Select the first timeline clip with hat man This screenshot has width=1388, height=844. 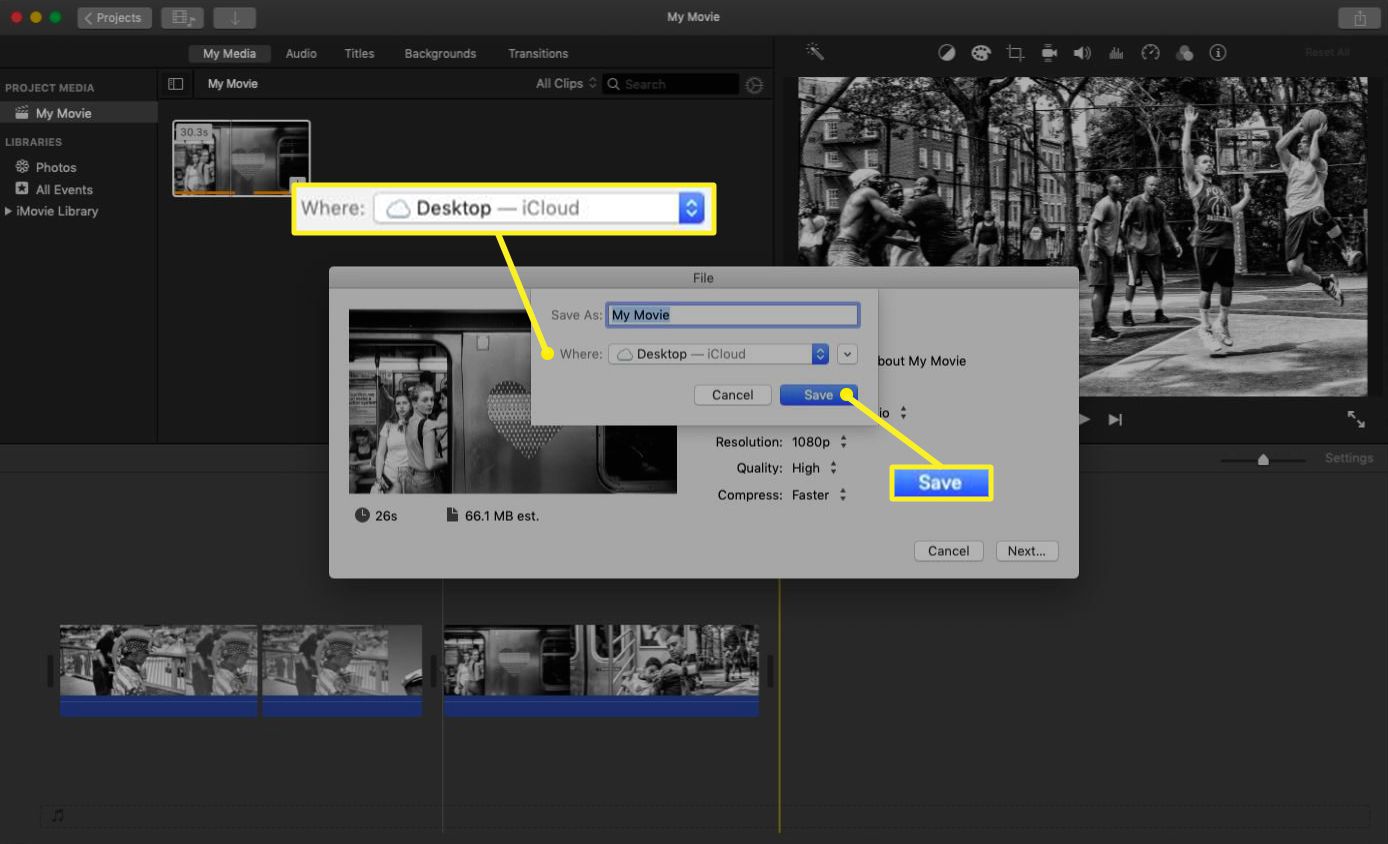click(x=159, y=670)
